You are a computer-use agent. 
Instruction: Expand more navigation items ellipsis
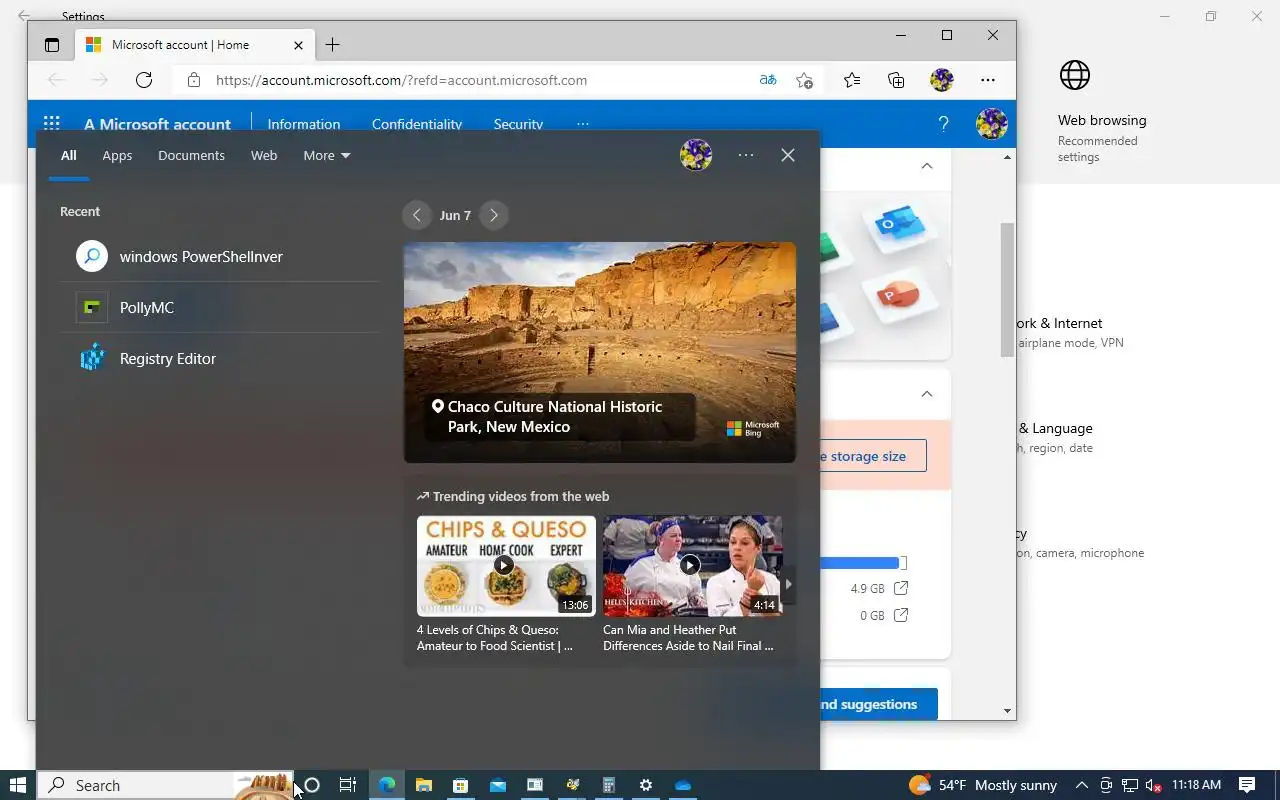point(583,124)
